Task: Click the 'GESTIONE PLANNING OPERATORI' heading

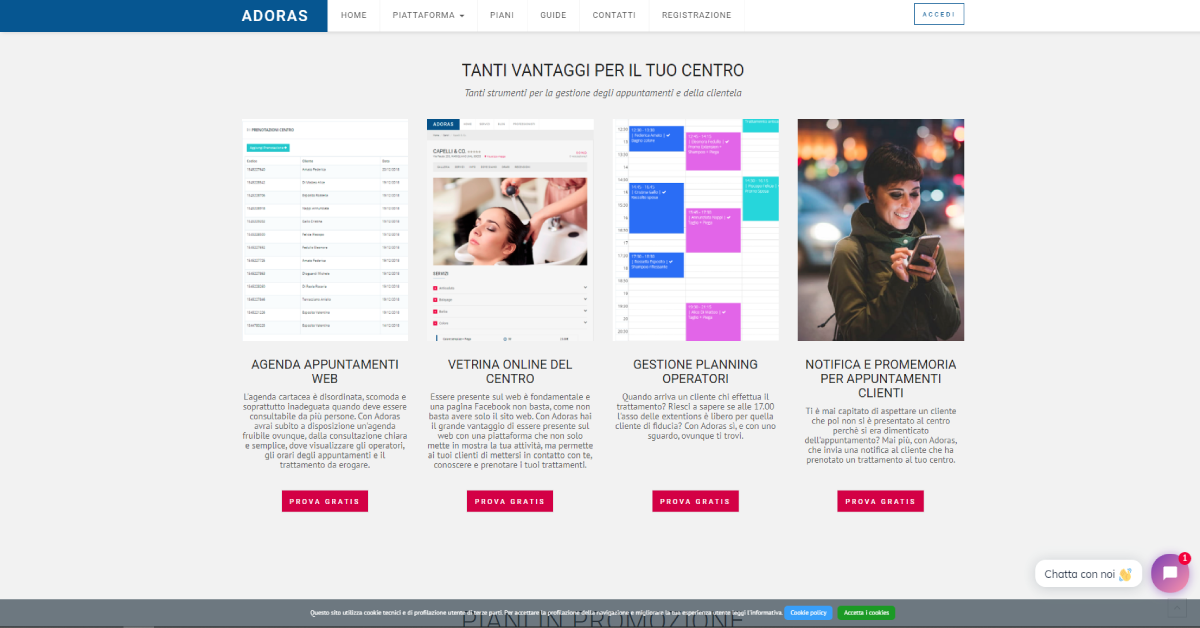Action: (695, 372)
